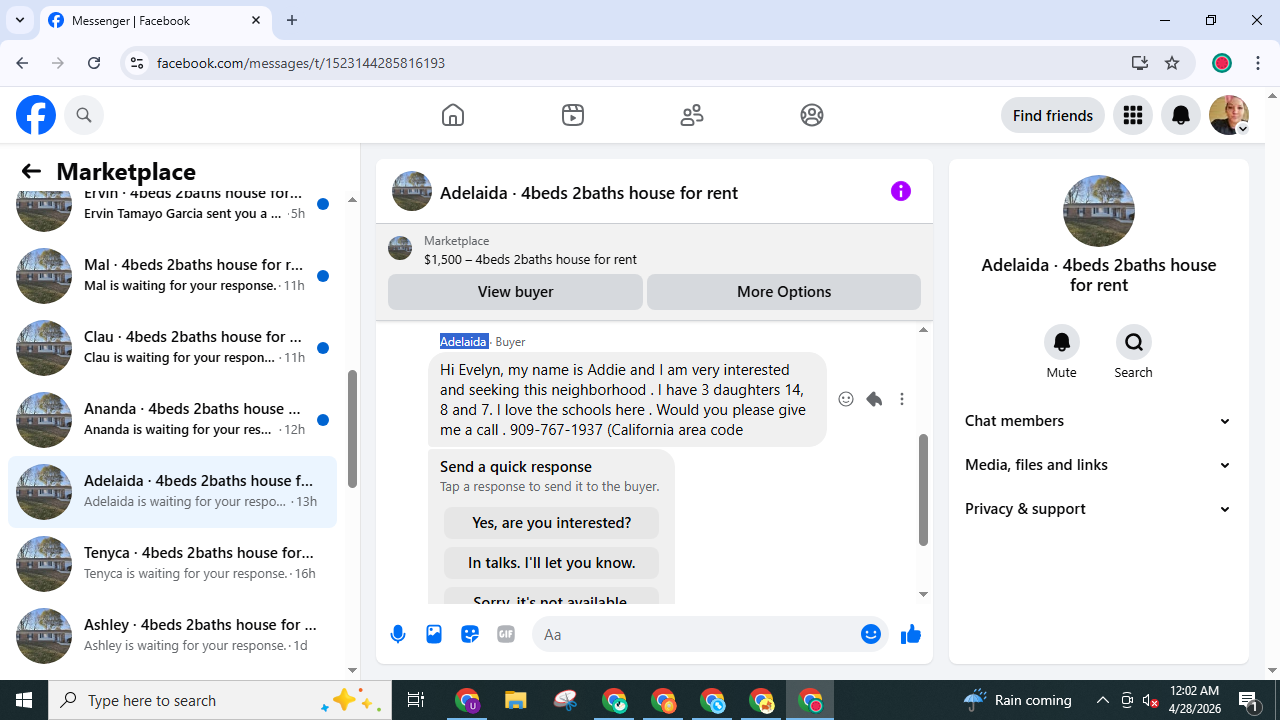Open Ananda's conversation in the list
The height and width of the screenshot is (720, 1280).
pyautogui.click(x=172, y=419)
